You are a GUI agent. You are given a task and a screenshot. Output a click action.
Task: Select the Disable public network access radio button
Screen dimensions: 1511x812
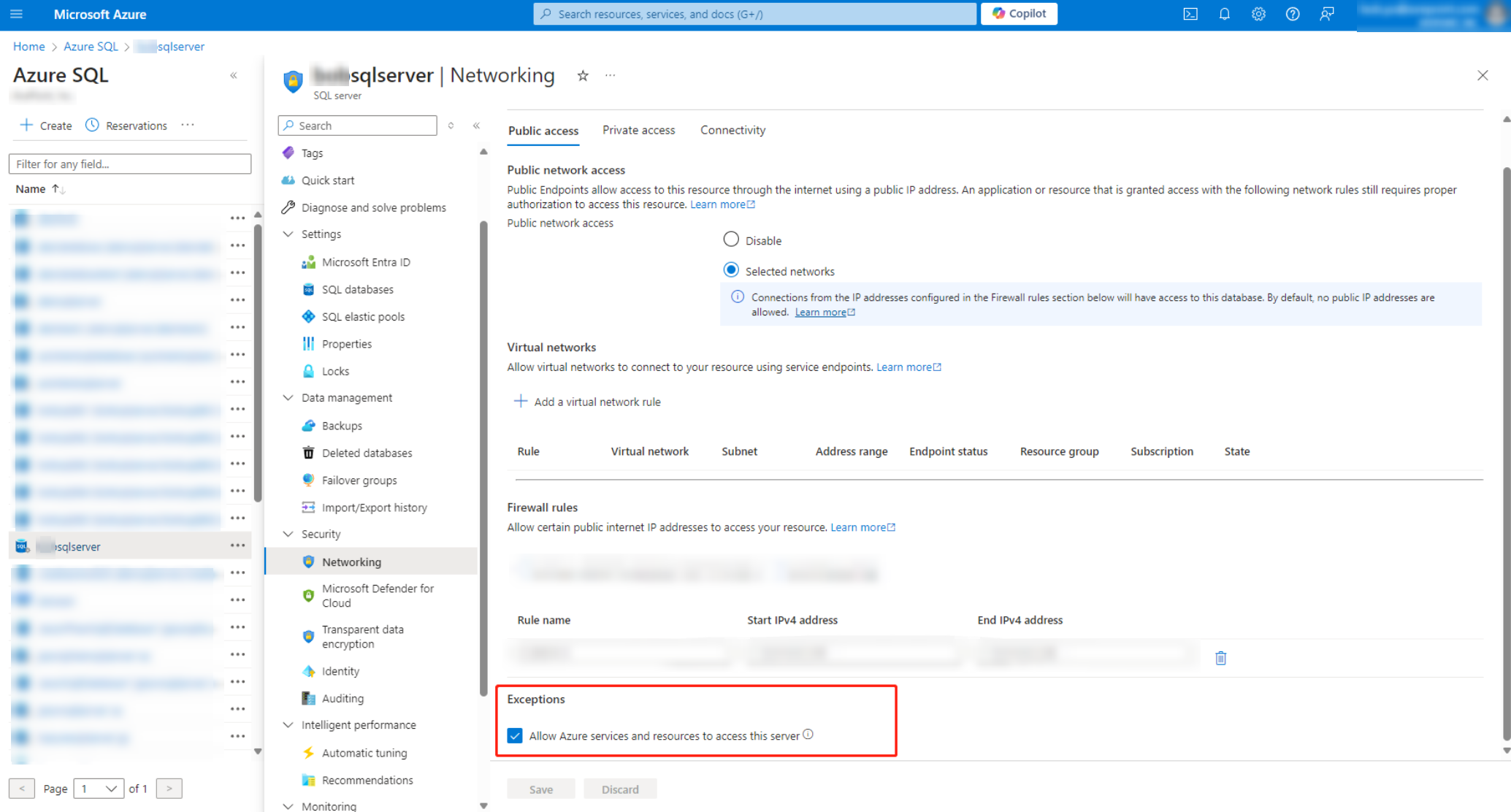pyautogui.click(x=731, y=239)
